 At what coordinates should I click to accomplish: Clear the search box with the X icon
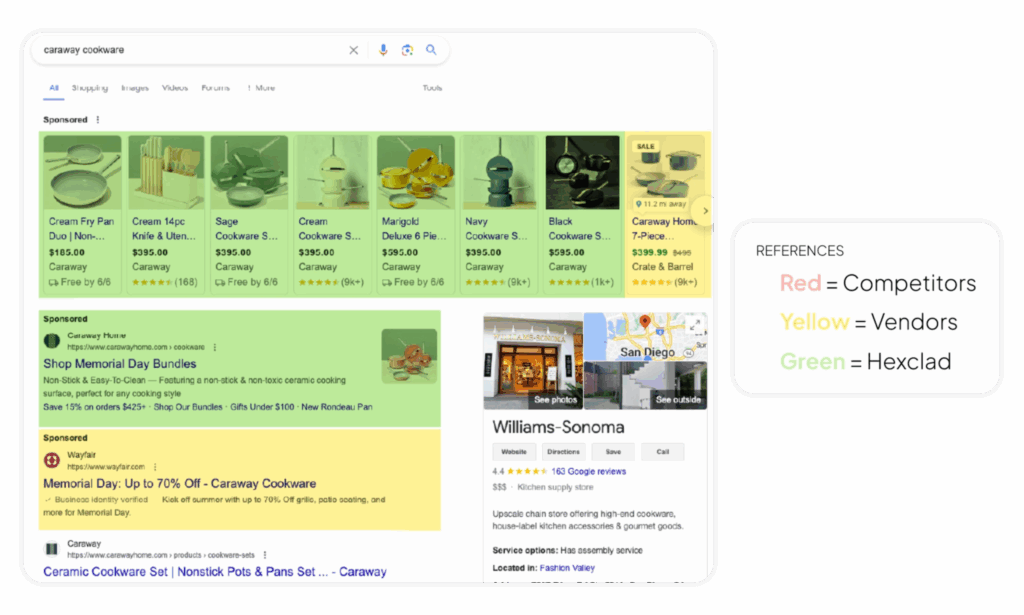353,50
